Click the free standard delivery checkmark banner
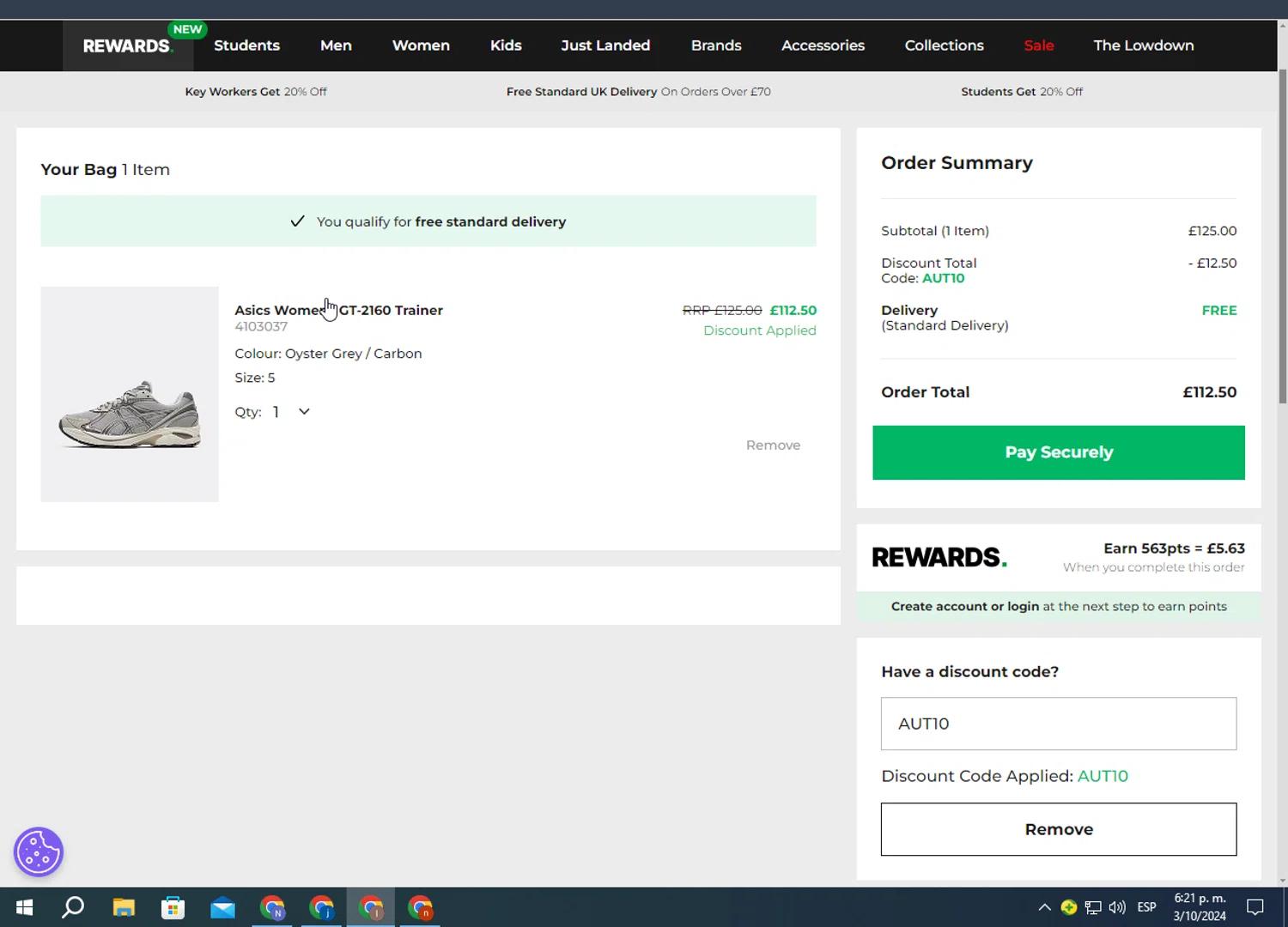 coord(428,221)
